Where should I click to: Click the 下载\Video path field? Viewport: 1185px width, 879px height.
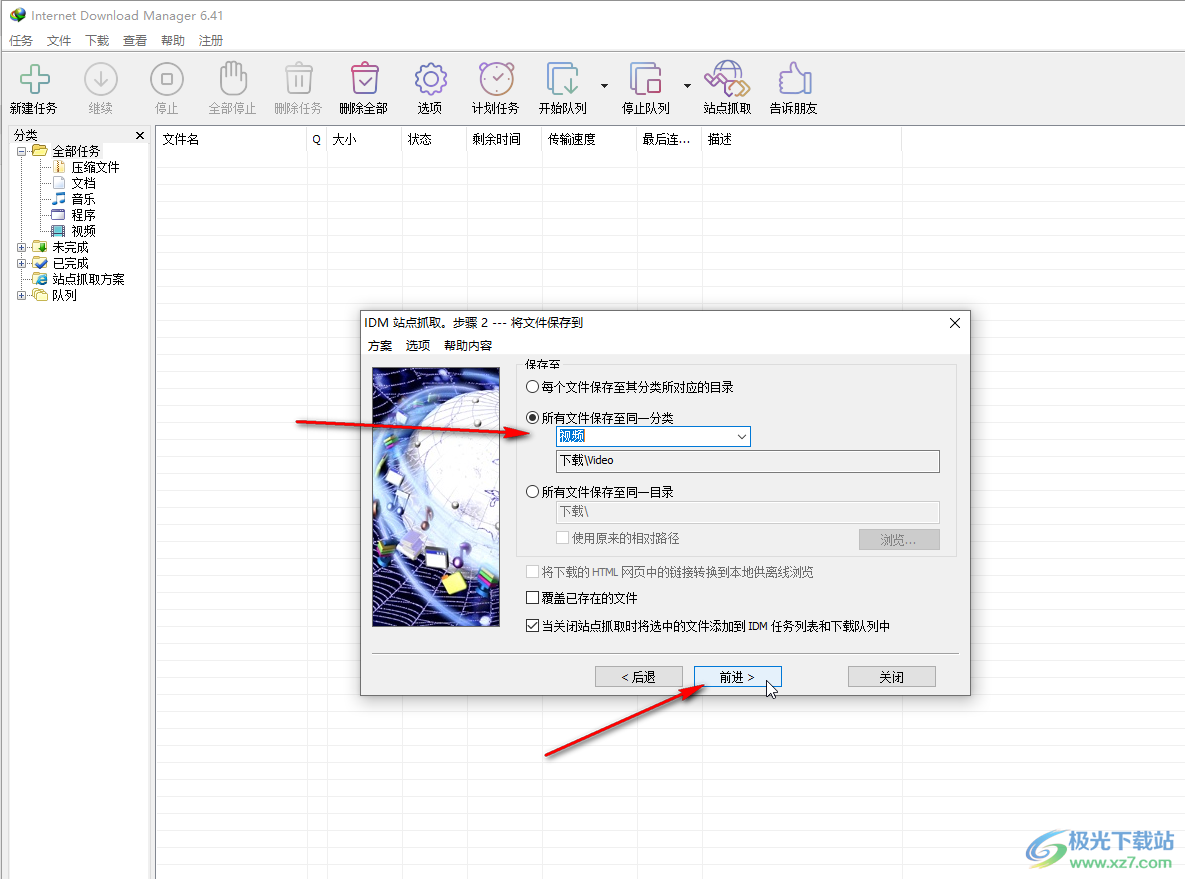coord(747,461)
